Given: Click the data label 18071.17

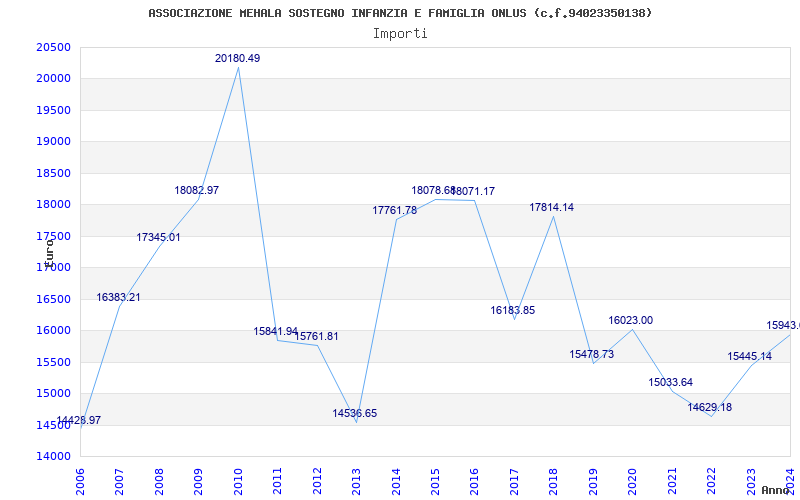Looking at the screenshot, I should point(473,191).
